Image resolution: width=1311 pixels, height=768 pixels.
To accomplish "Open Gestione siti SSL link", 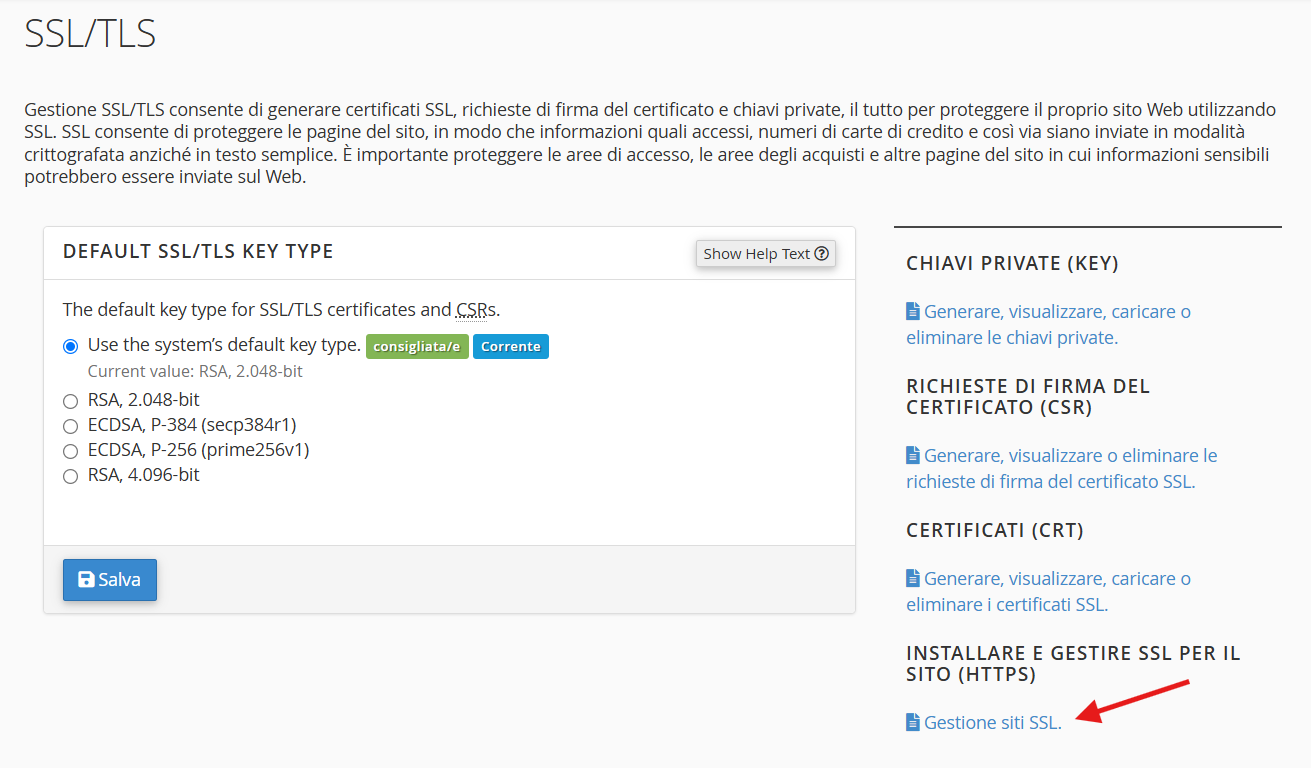I will point(992,722).
